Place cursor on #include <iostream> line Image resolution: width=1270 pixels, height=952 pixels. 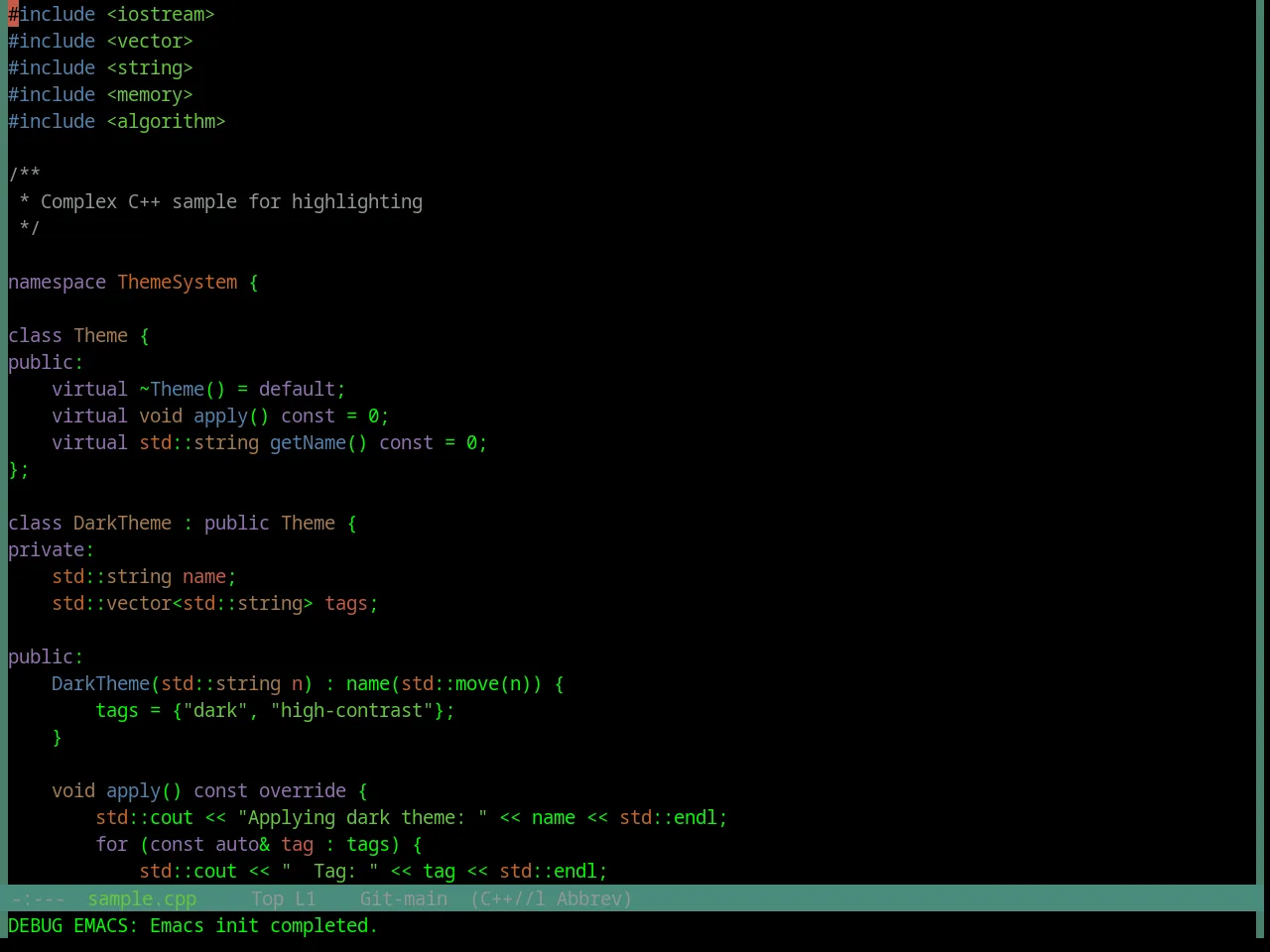[111, 14]
